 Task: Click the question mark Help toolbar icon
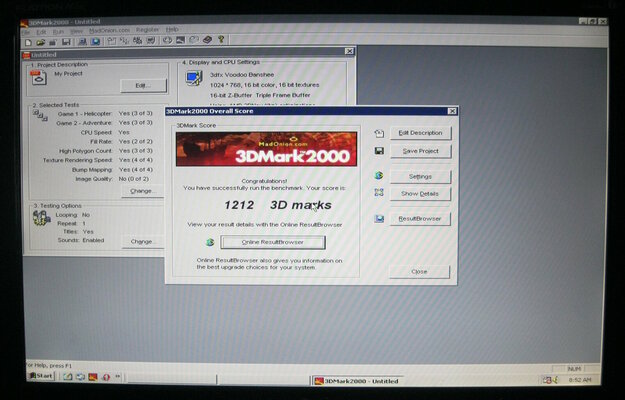pyautogui.click(x=220, y=41)
